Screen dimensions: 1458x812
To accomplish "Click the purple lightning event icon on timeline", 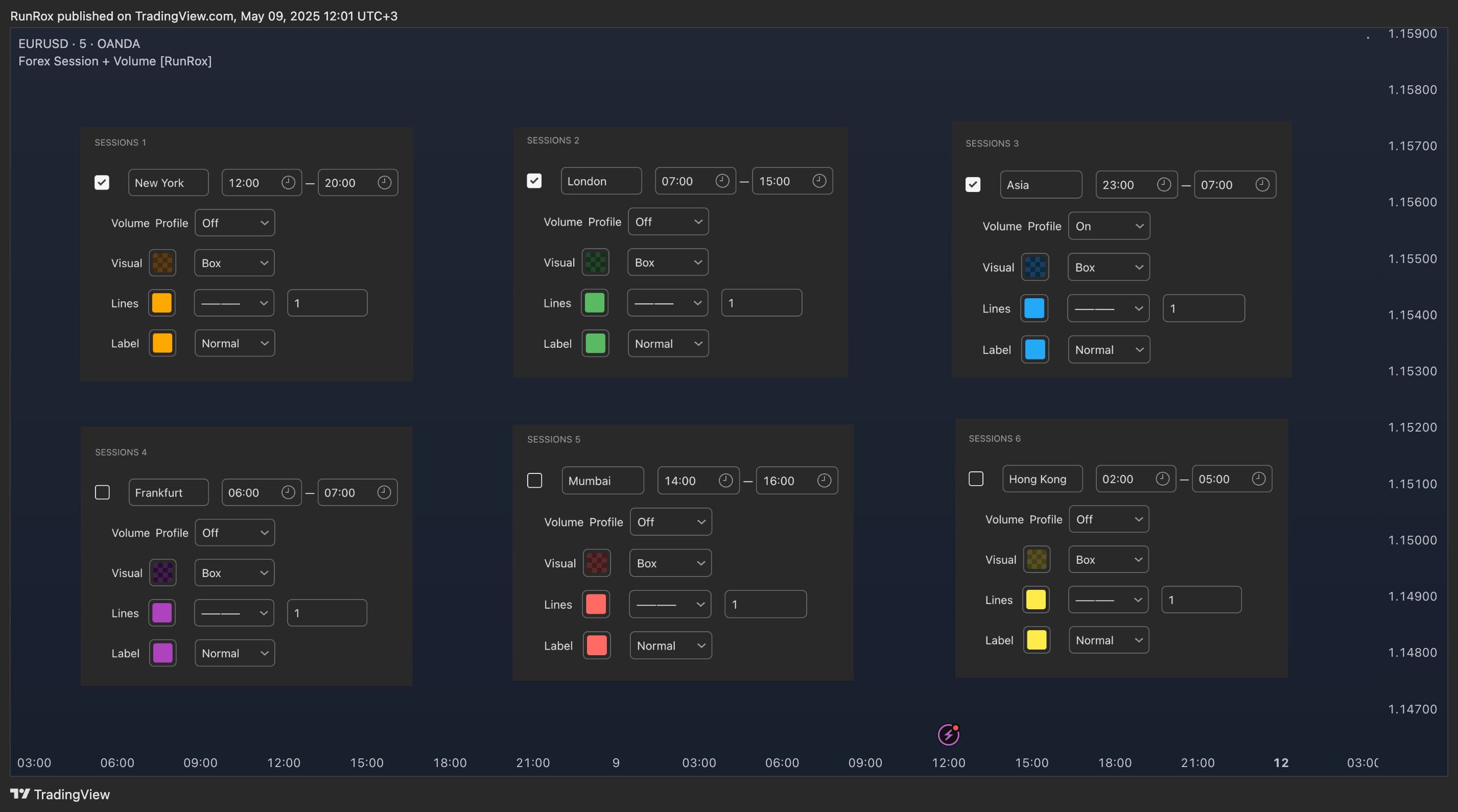I will click(x=949, y=734).
